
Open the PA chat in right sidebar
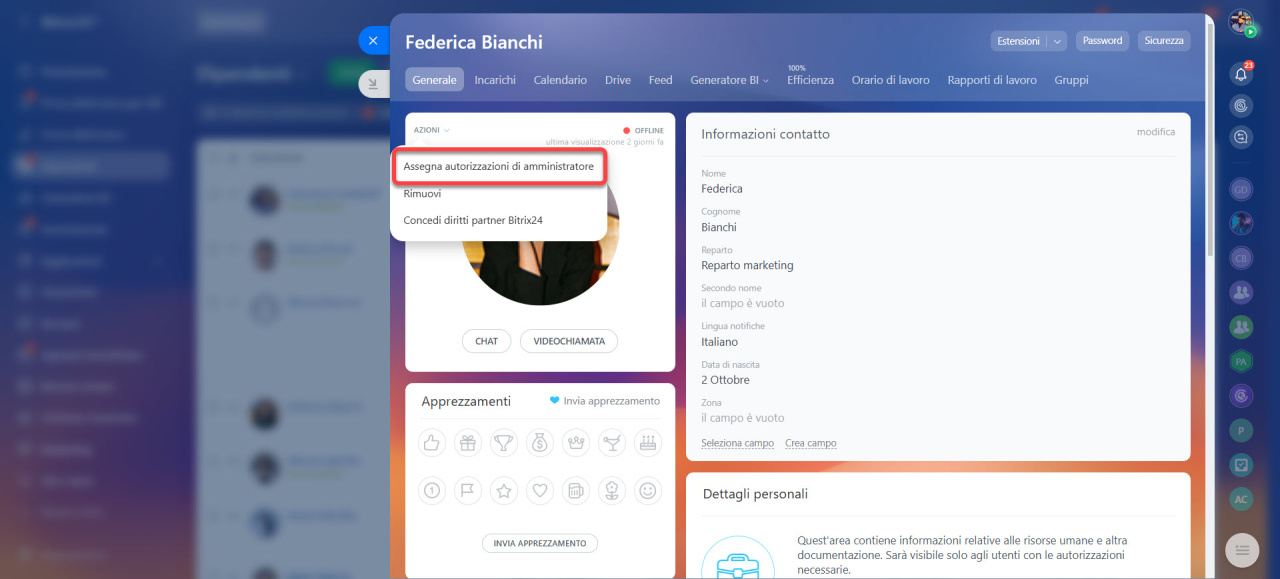(1241, 361)
